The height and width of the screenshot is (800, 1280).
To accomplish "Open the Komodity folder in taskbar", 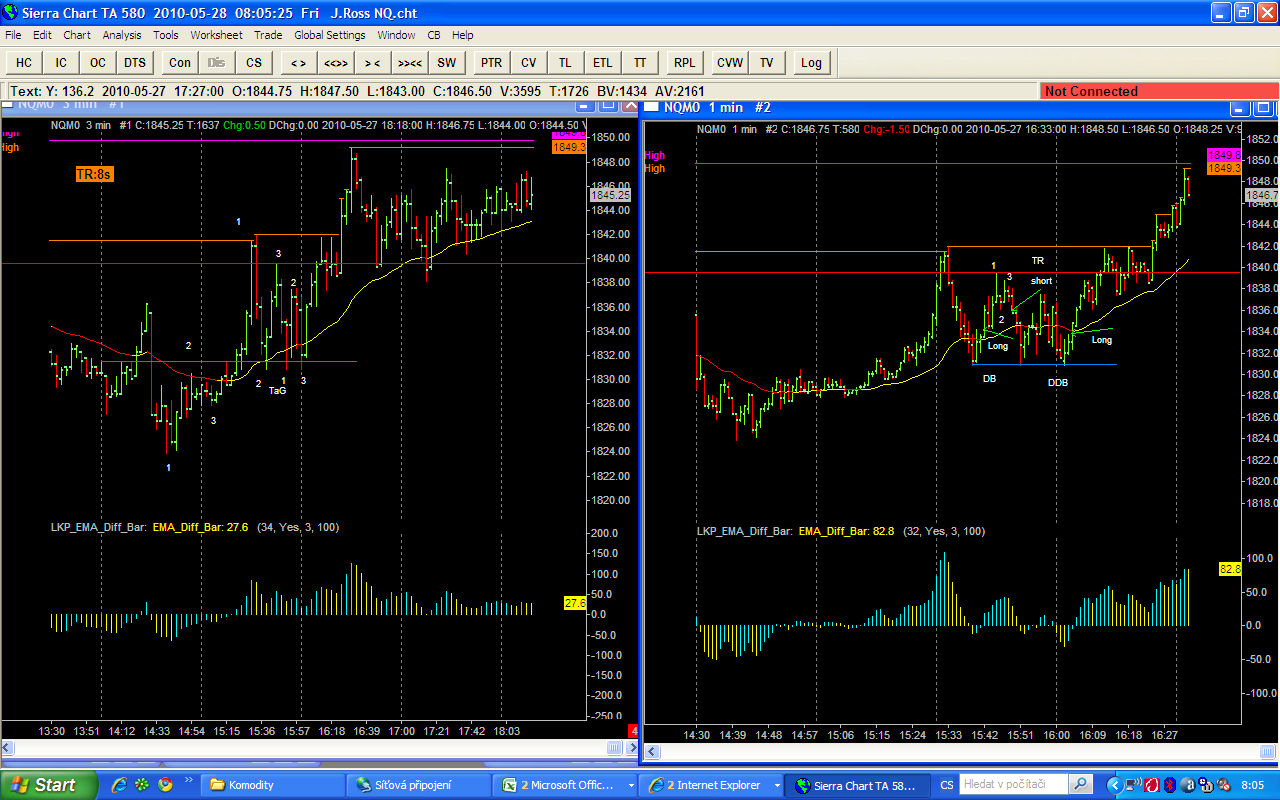I will click(270, 785).
